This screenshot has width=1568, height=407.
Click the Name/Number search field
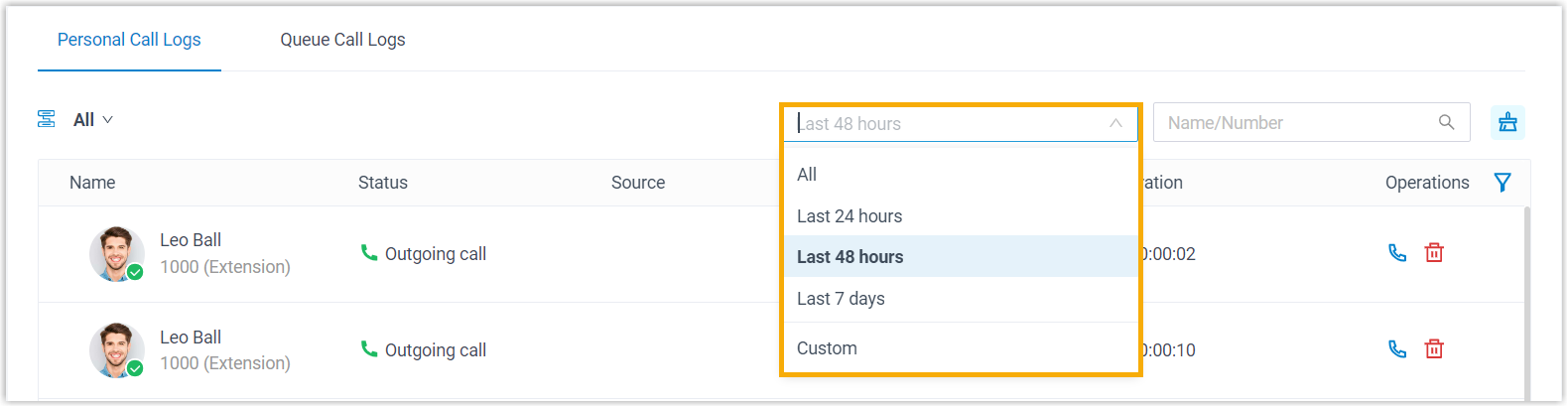click(1295, 123)
